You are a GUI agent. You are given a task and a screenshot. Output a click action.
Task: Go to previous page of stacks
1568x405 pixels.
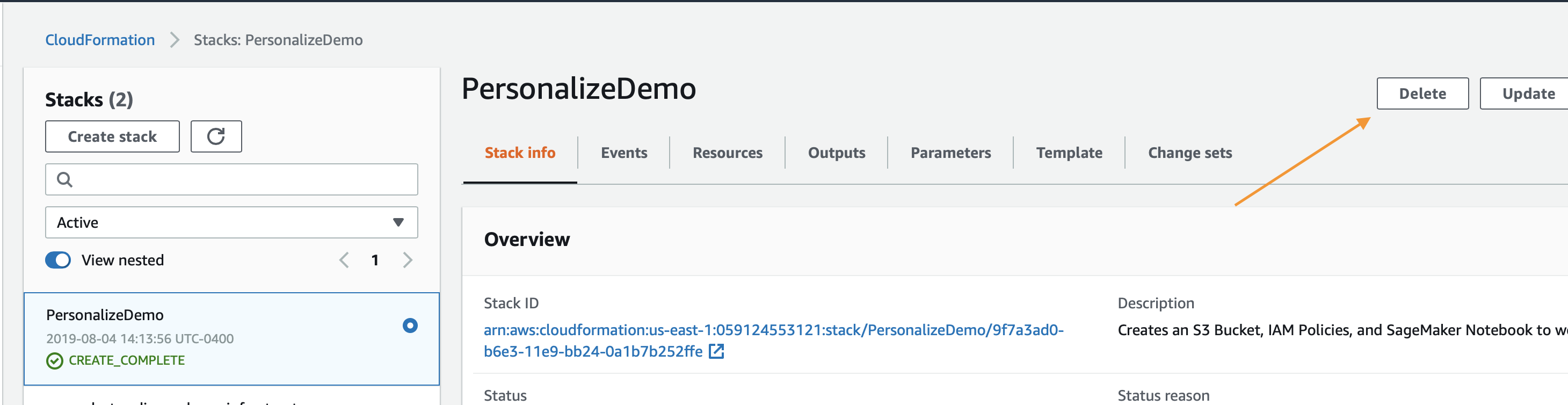click(344, 261)
